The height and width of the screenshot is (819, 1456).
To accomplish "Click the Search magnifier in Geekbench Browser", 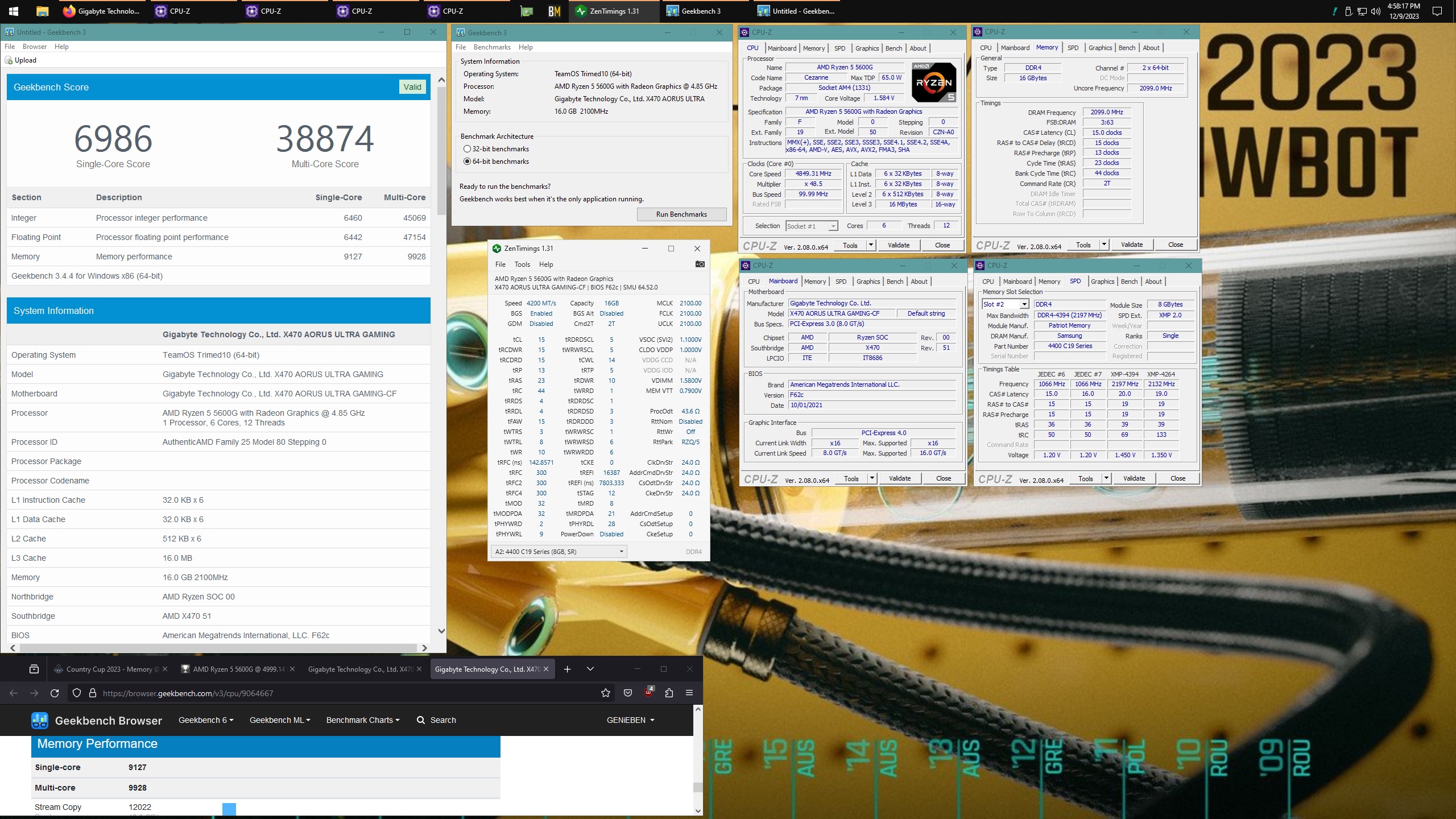I will tap(421, 720).
